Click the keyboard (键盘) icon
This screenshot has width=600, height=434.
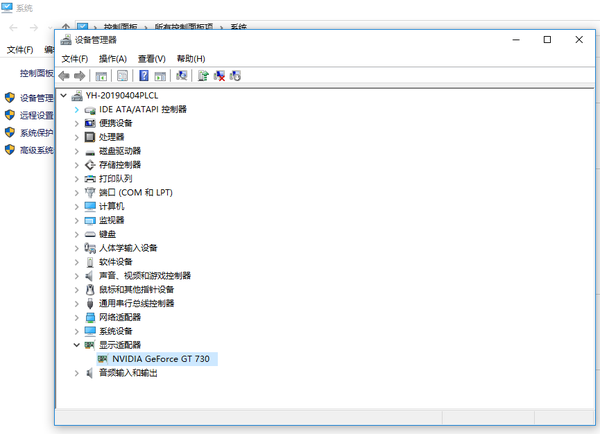(x=90, y=234)
